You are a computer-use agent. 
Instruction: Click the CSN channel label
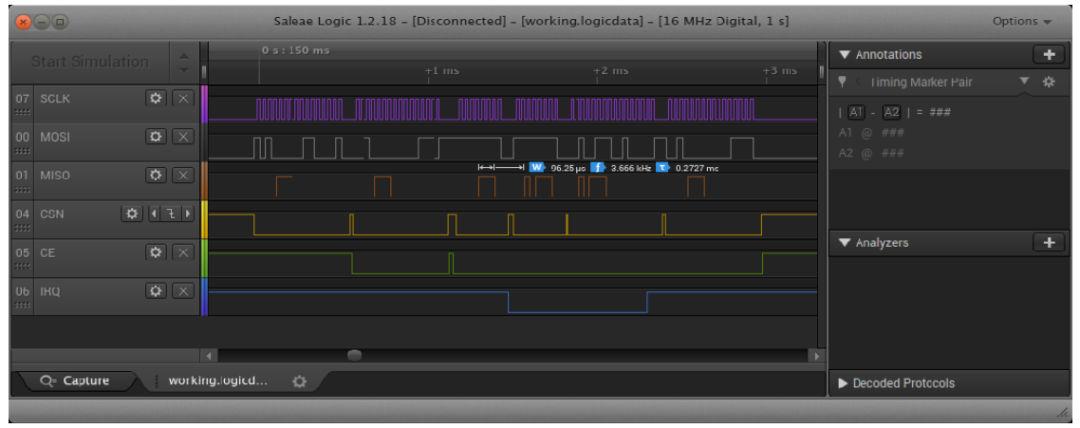[52, 214]
